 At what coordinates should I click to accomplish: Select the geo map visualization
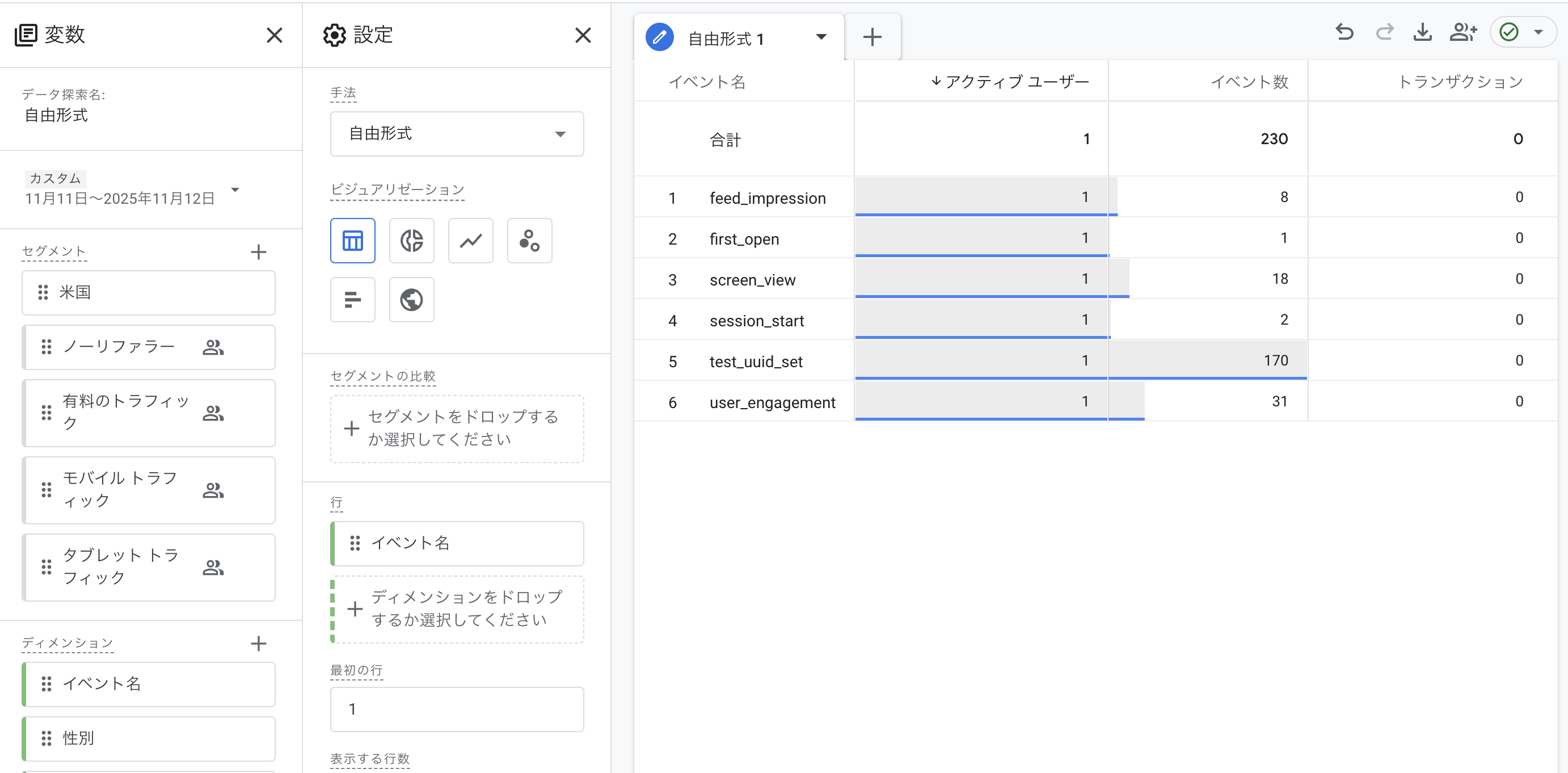(x=411, y=300)
